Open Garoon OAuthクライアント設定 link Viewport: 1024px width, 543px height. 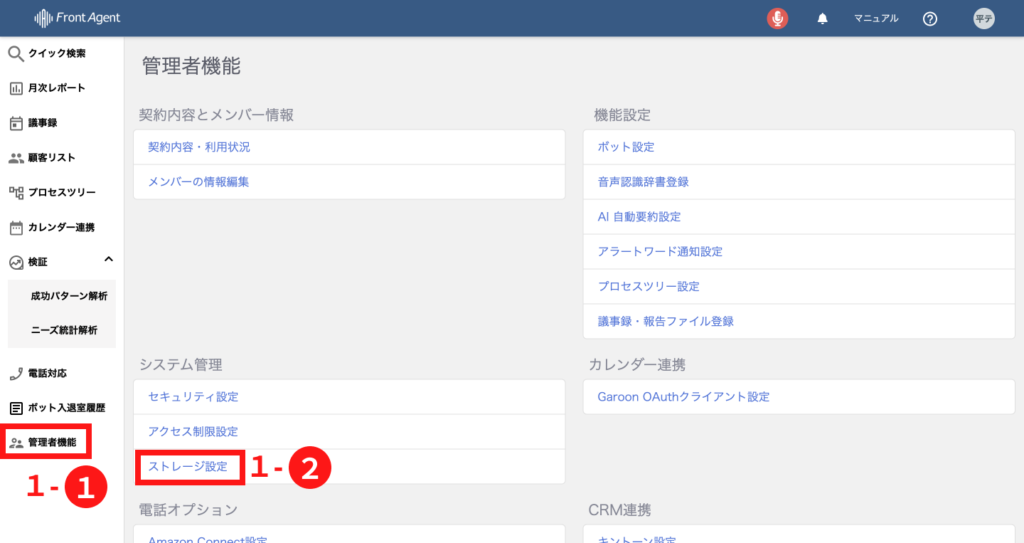[x=683, y=397]
